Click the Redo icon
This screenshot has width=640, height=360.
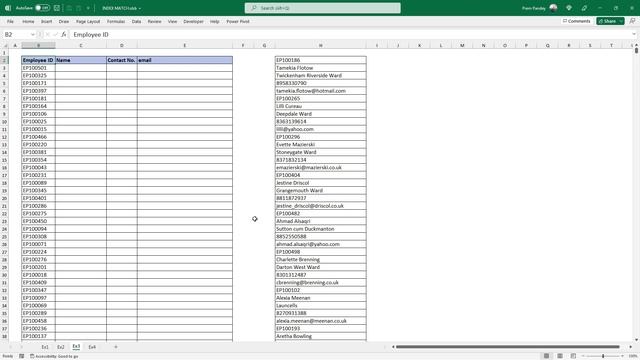79,8
